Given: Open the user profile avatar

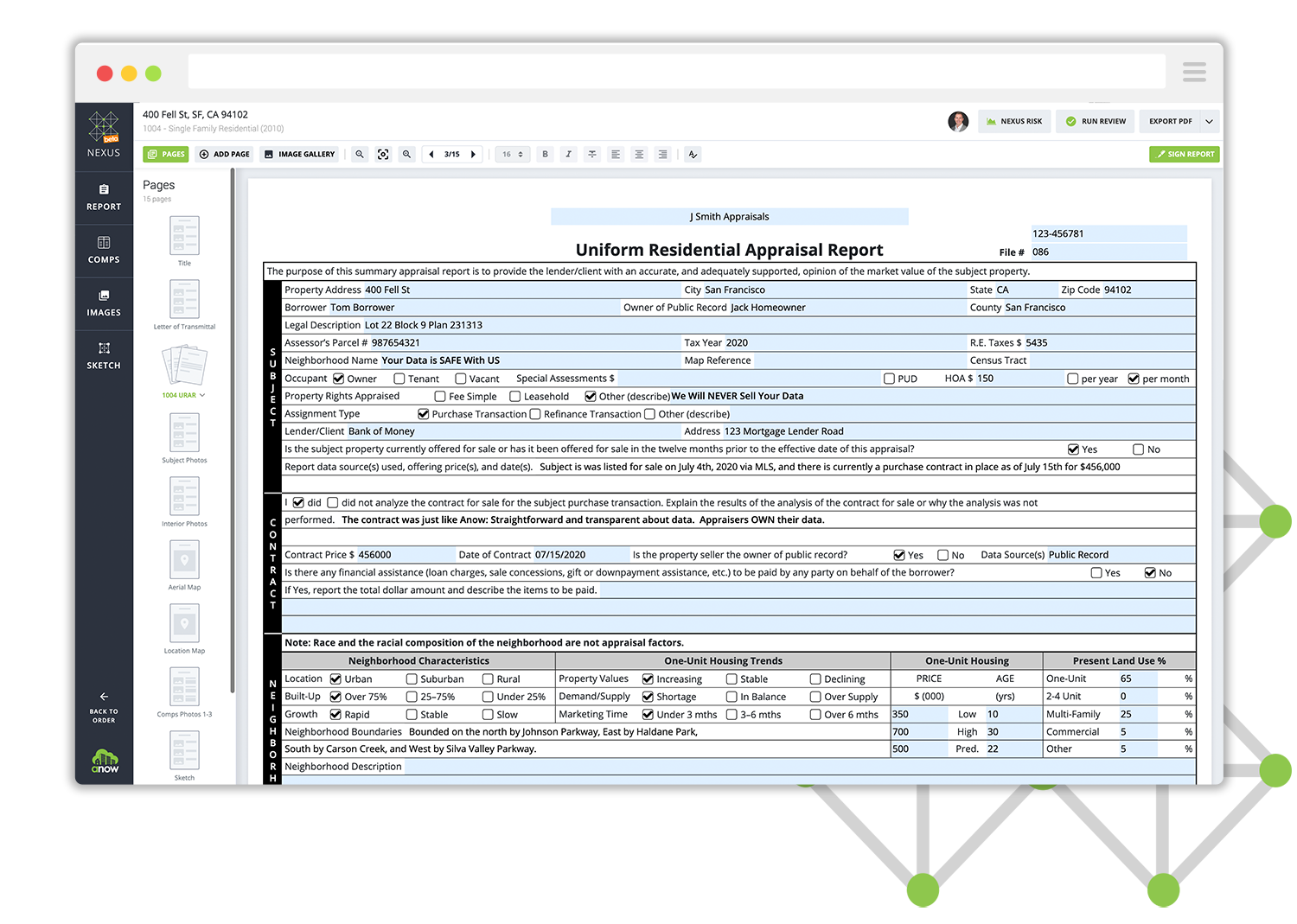Looking at the screenshot, I should 958,121.
